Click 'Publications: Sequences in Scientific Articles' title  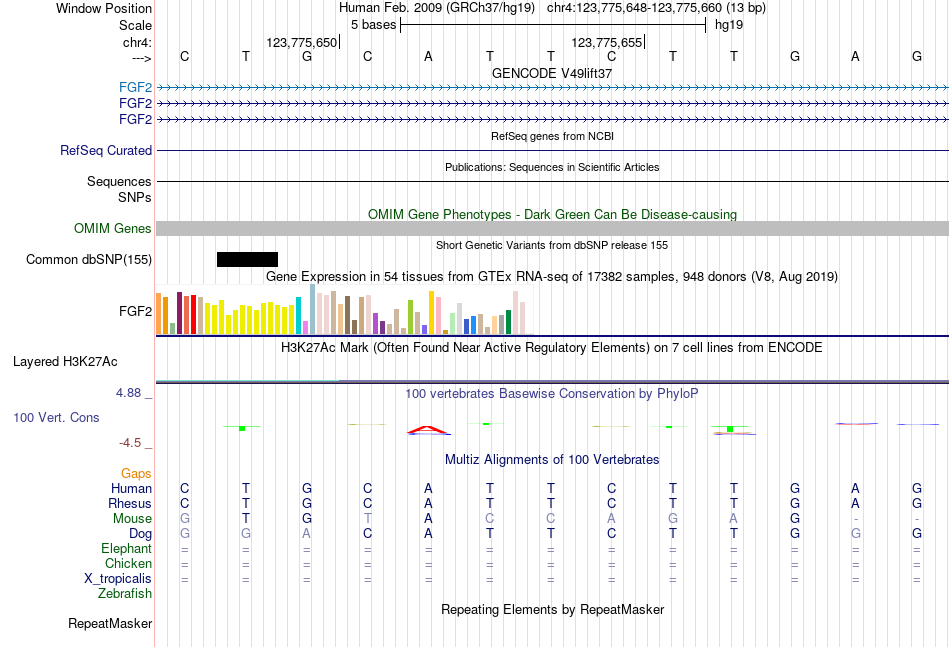[552, 167]
